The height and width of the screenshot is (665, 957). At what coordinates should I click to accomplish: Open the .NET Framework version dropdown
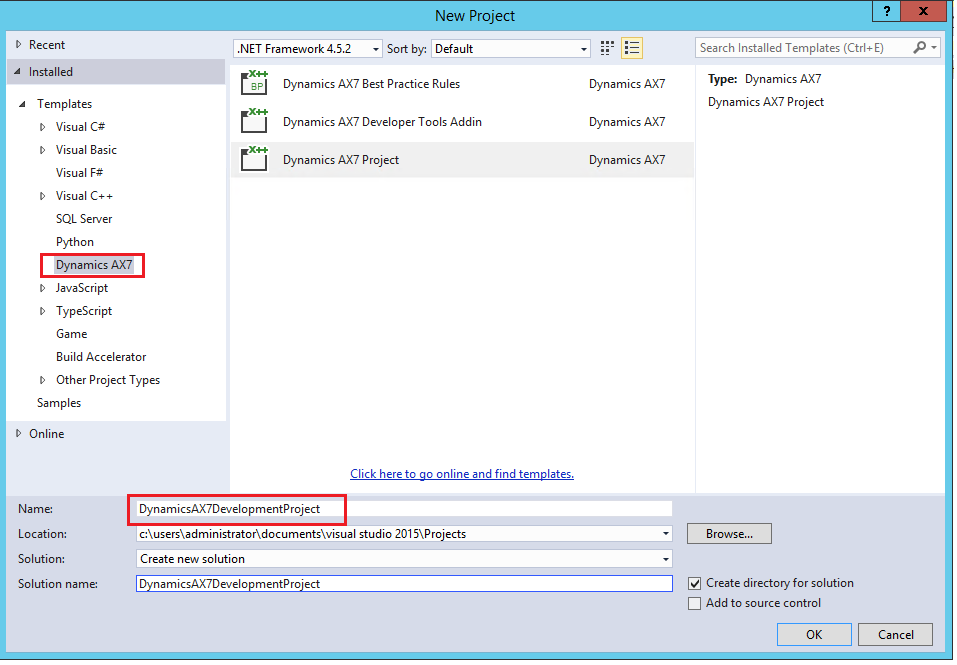(308, 48)
